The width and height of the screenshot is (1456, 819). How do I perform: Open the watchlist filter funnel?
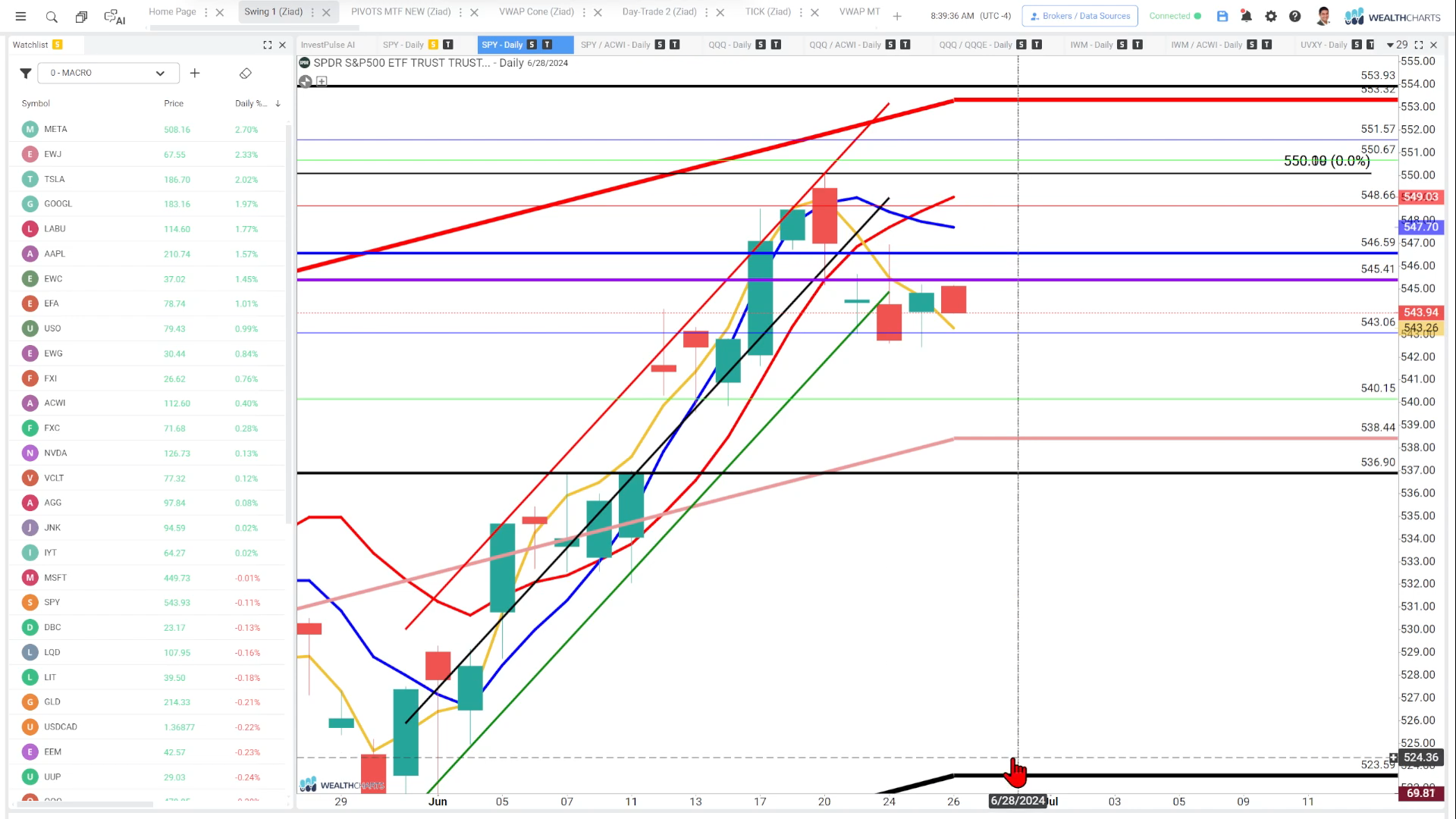26,73
